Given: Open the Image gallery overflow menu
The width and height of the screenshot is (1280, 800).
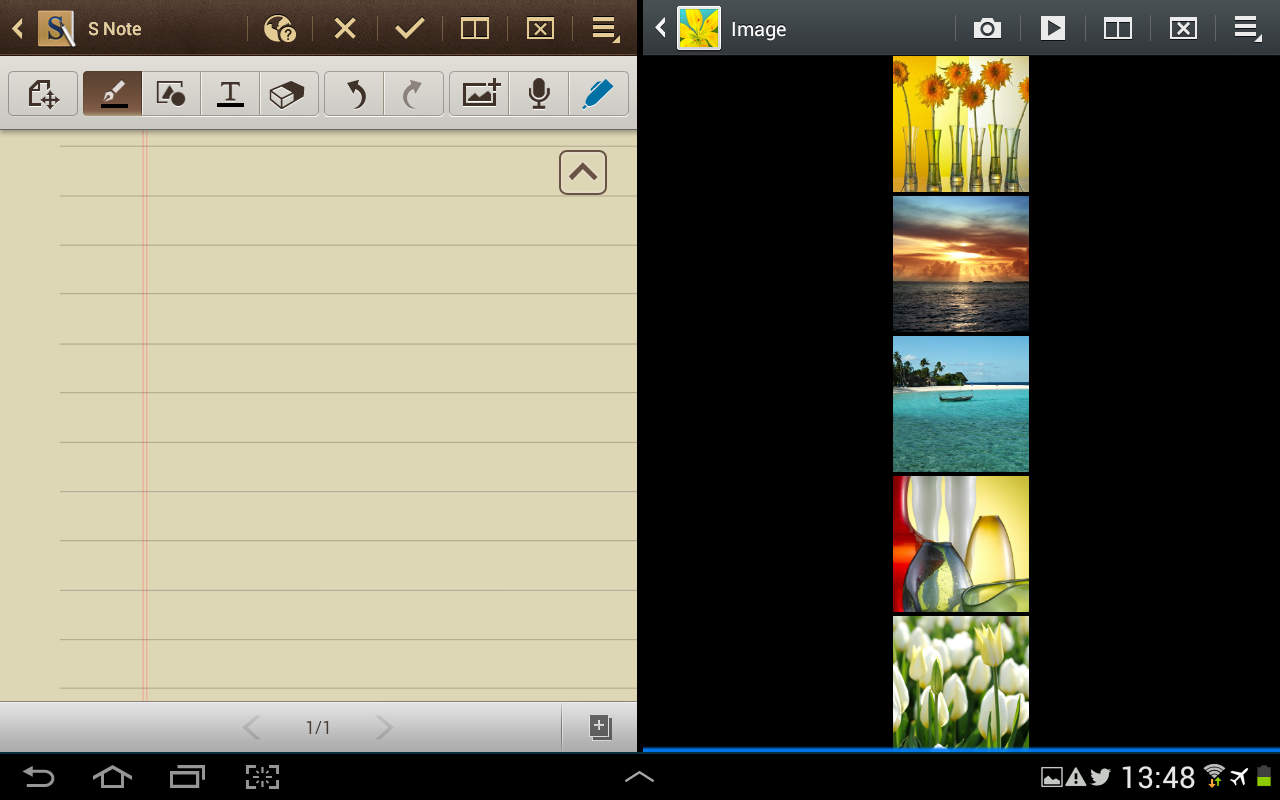Looking at the screenshot, I should [x=1247, y=29].
